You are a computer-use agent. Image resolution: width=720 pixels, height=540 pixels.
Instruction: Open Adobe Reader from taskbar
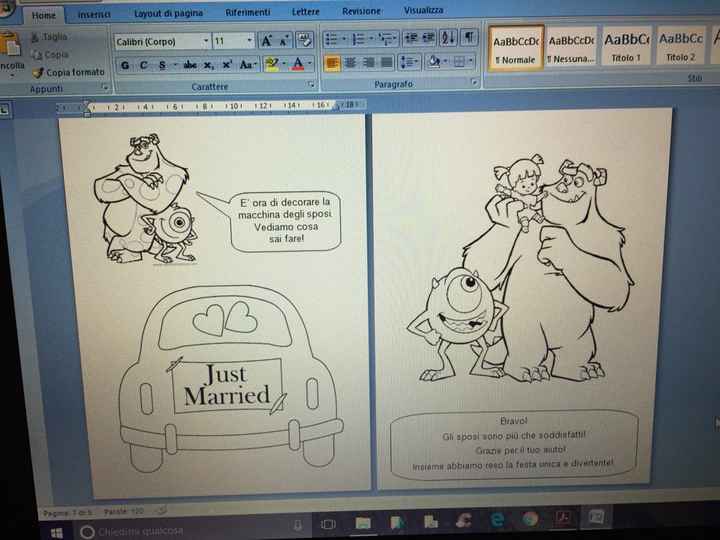563,518
